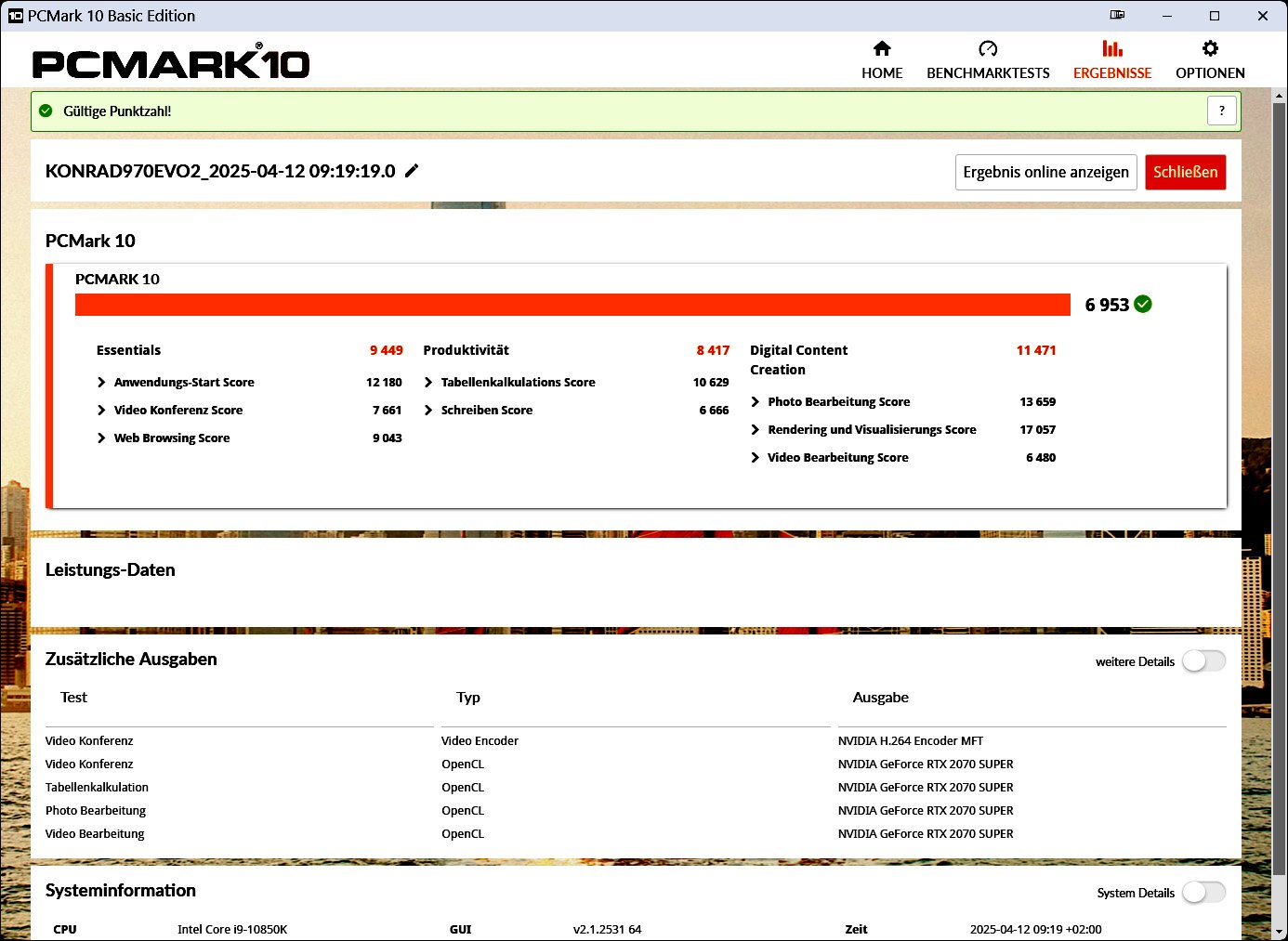Expand Tabellenkalkulations Score details
Screen dimensions: 1288x941
(x=428, y=382)
